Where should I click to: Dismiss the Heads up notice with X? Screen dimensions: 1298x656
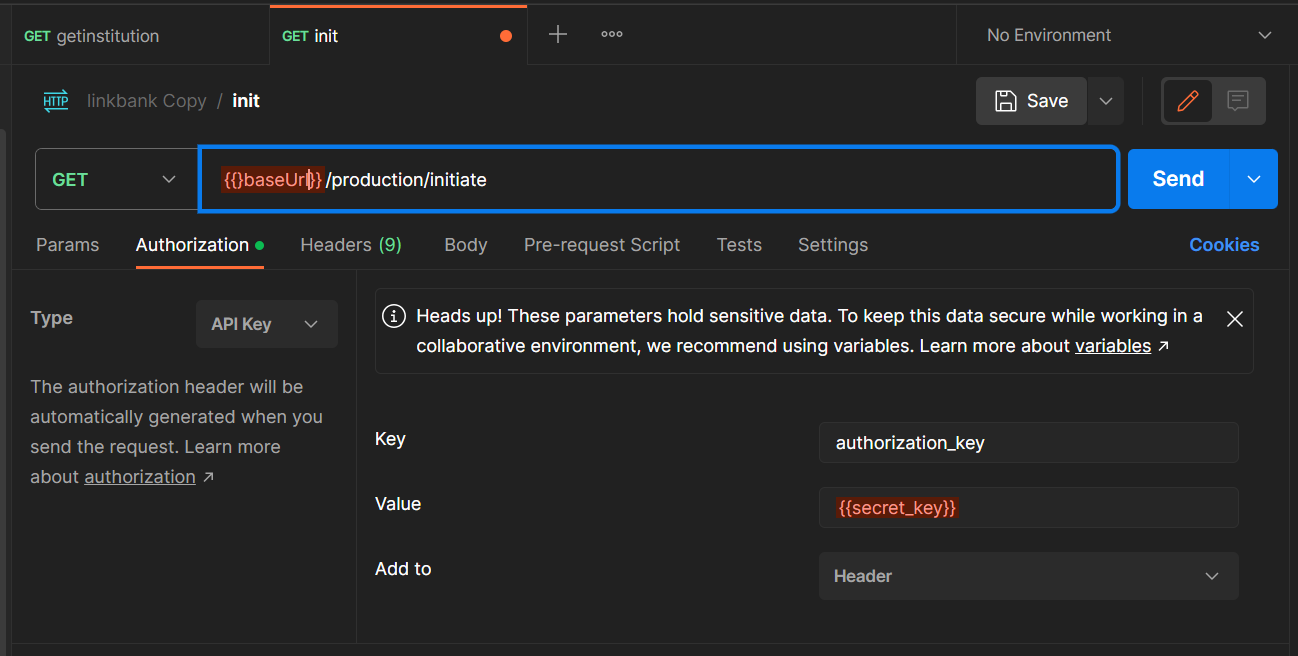(1235, 319)
